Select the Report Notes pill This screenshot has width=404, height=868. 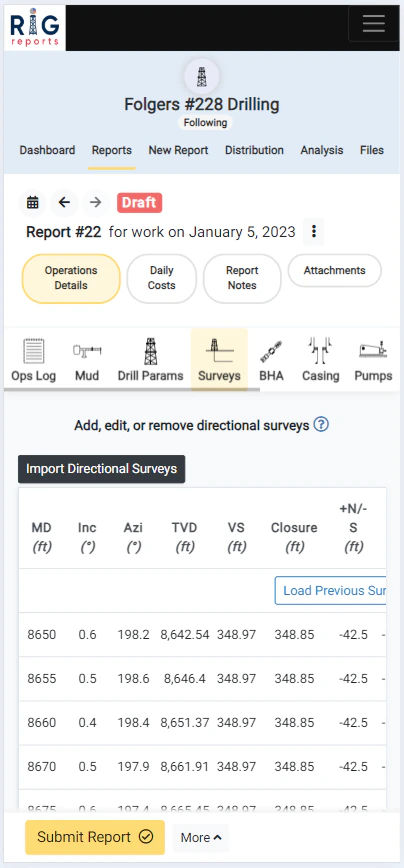click(x=242, y=278)
